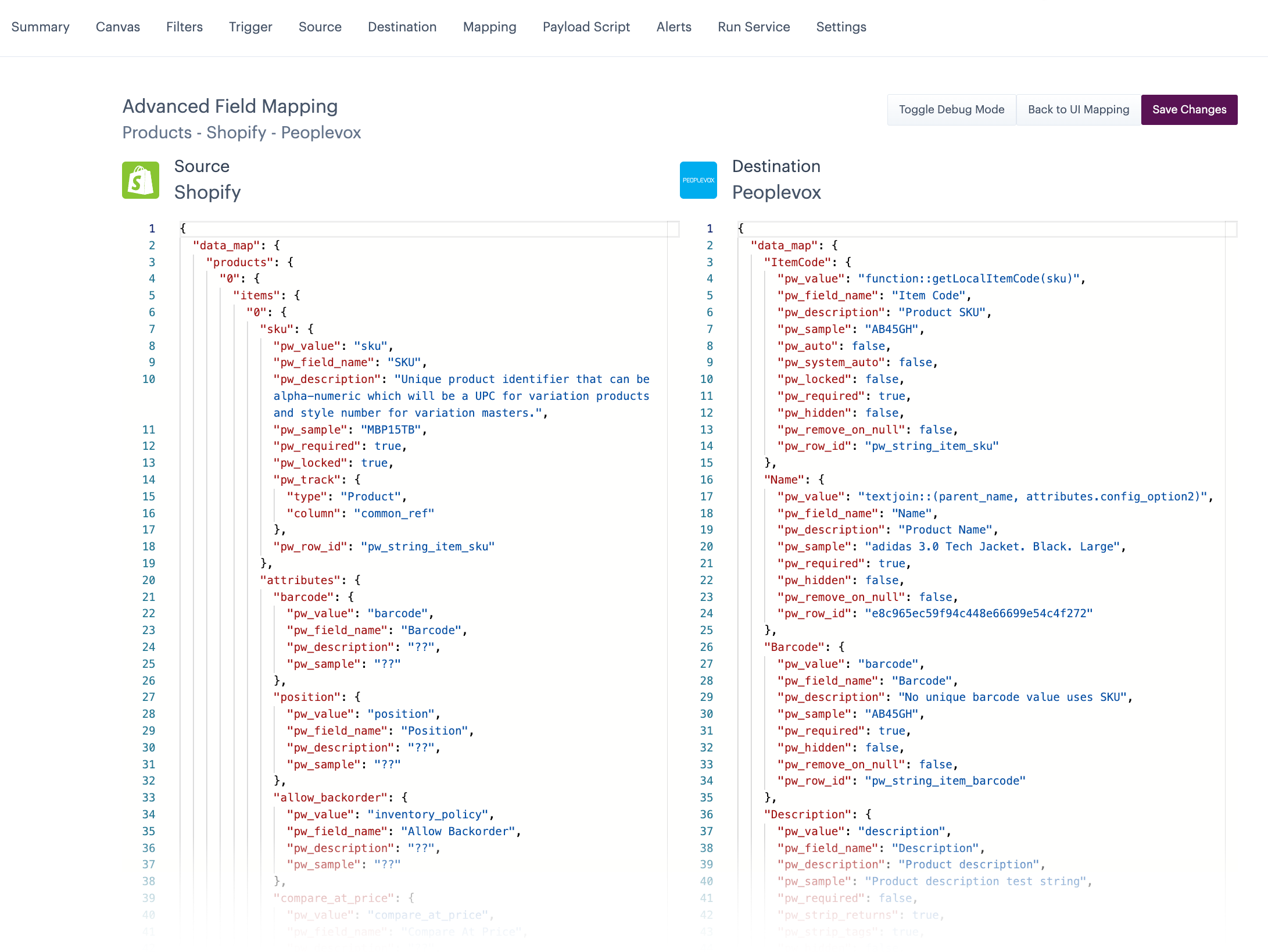Click destination "Barcode" object key line
This screenshot has height=952, width=1268.
coord(794,647)
